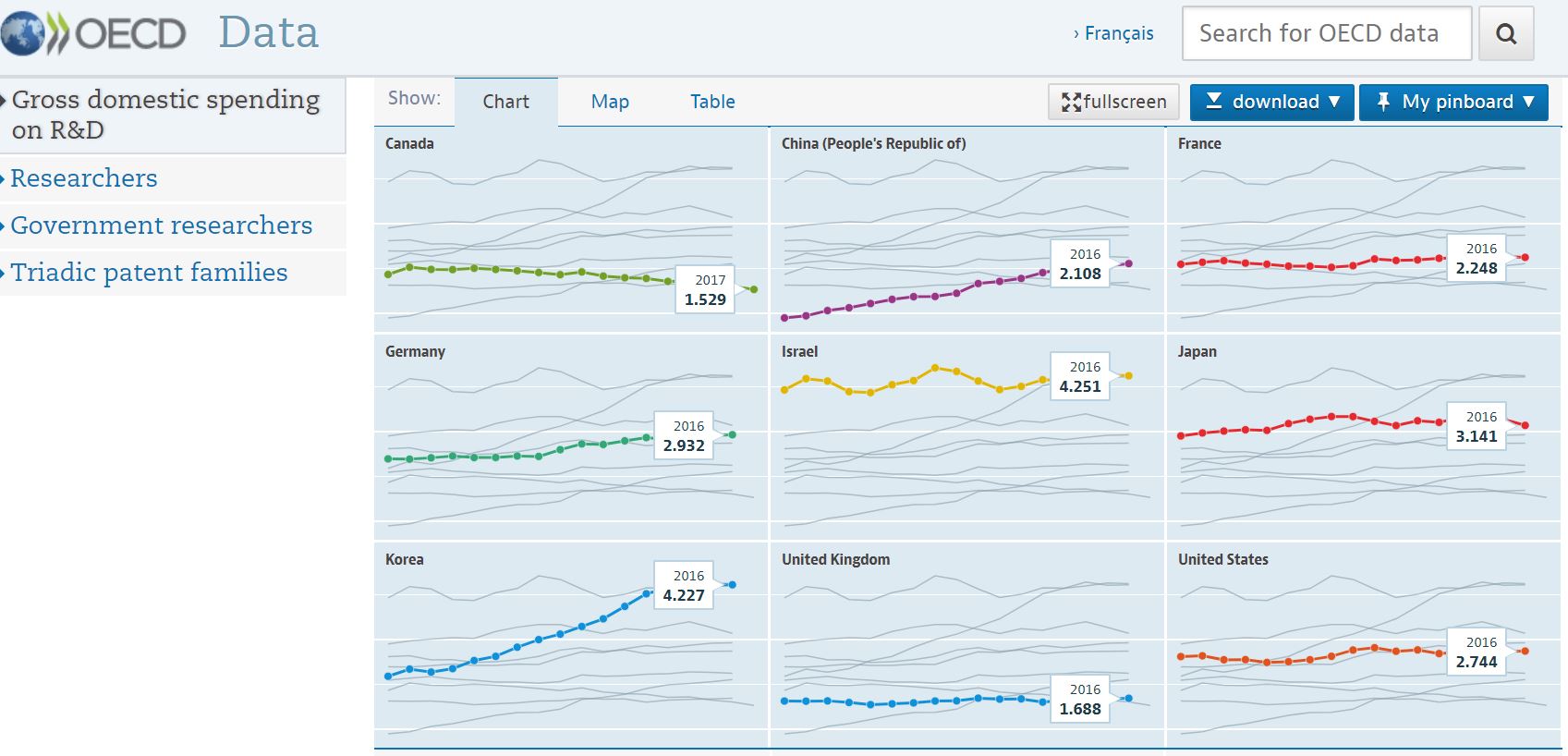Switch to the Map tab
The height and width of the screenshot is (756, 1568).
(610, 102)
